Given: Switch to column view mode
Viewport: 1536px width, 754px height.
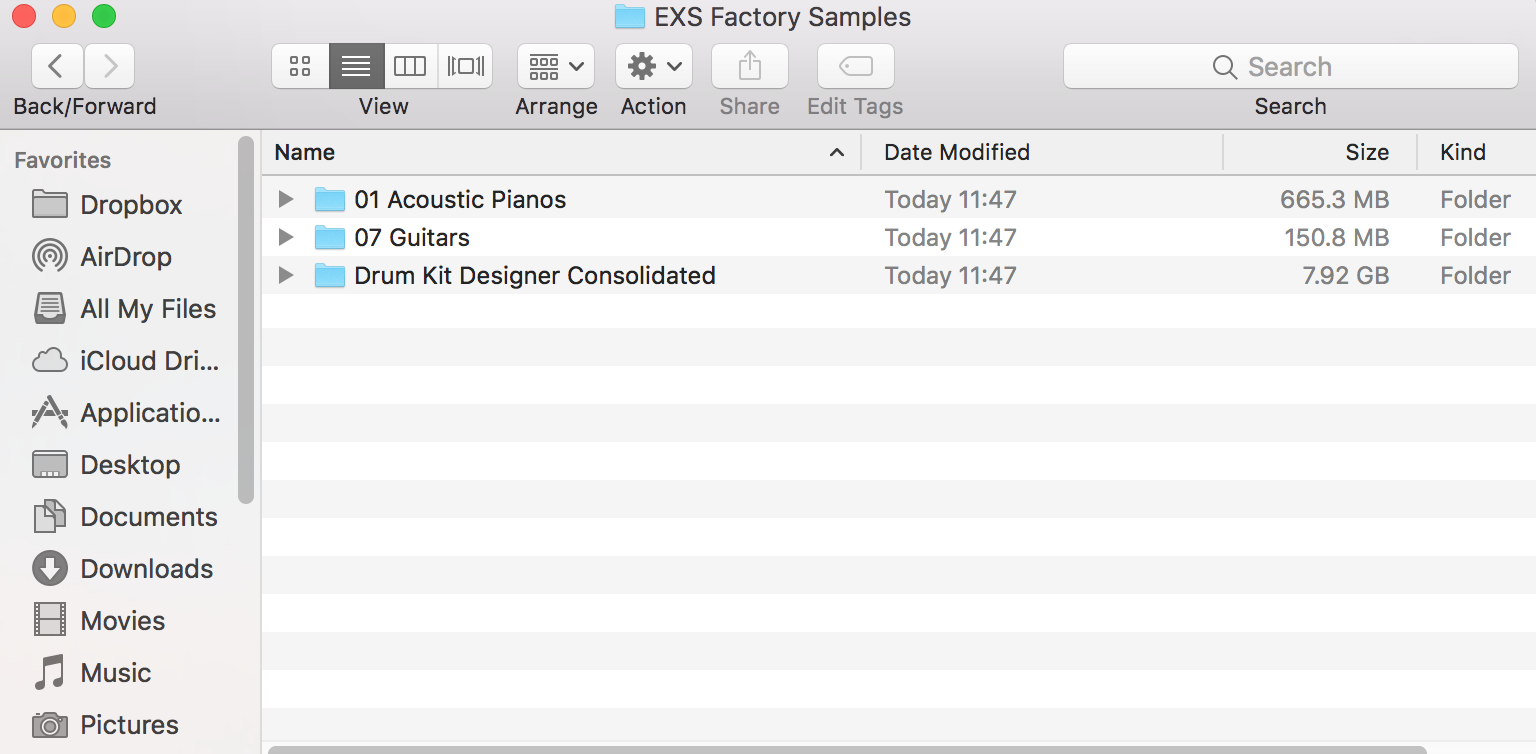Looking at the screenshot, I should click(x=410, y=67).
